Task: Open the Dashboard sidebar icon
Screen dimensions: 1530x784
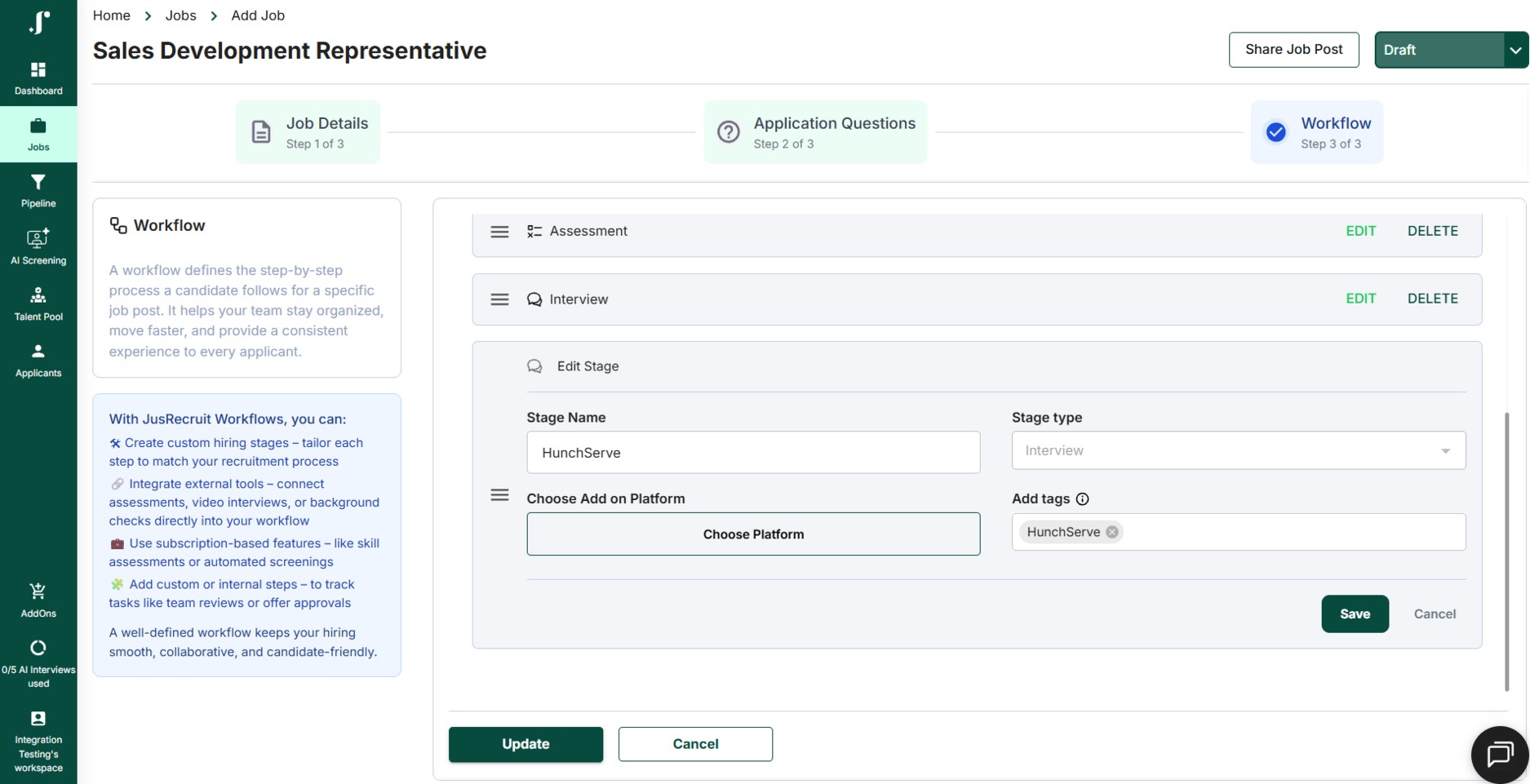Action: coord(38,69)
